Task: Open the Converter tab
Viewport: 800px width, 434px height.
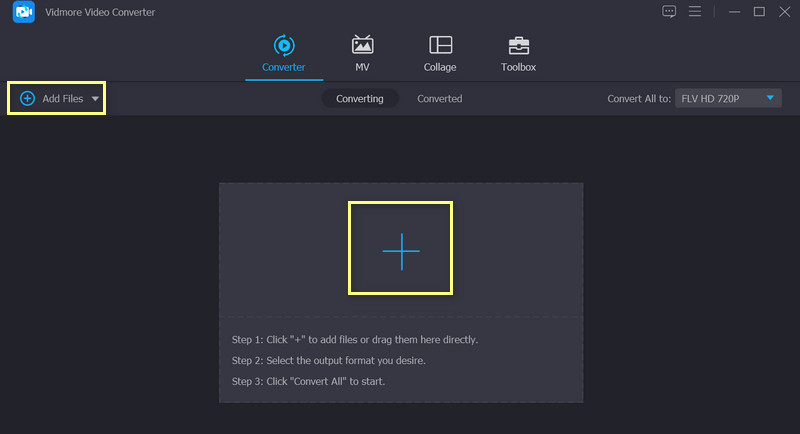Action: click(284, 54)
